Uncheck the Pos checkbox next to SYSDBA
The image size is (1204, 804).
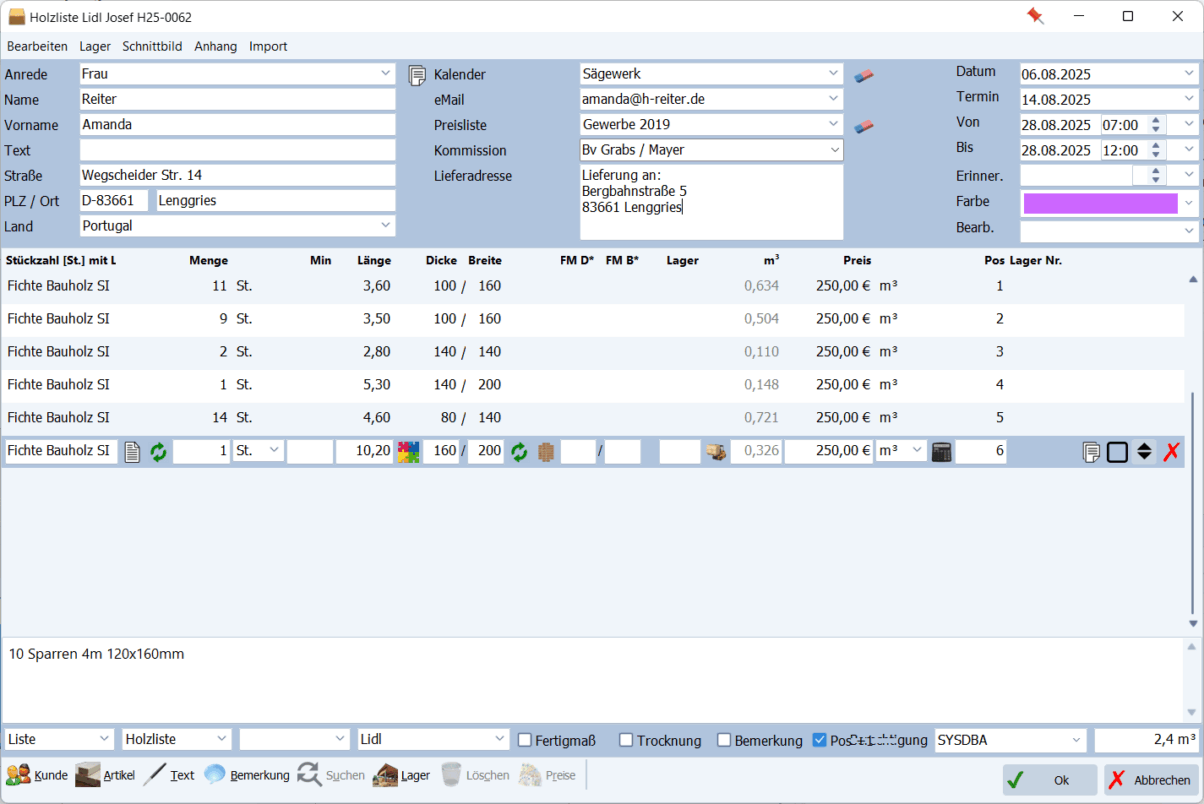coord(820,740)
